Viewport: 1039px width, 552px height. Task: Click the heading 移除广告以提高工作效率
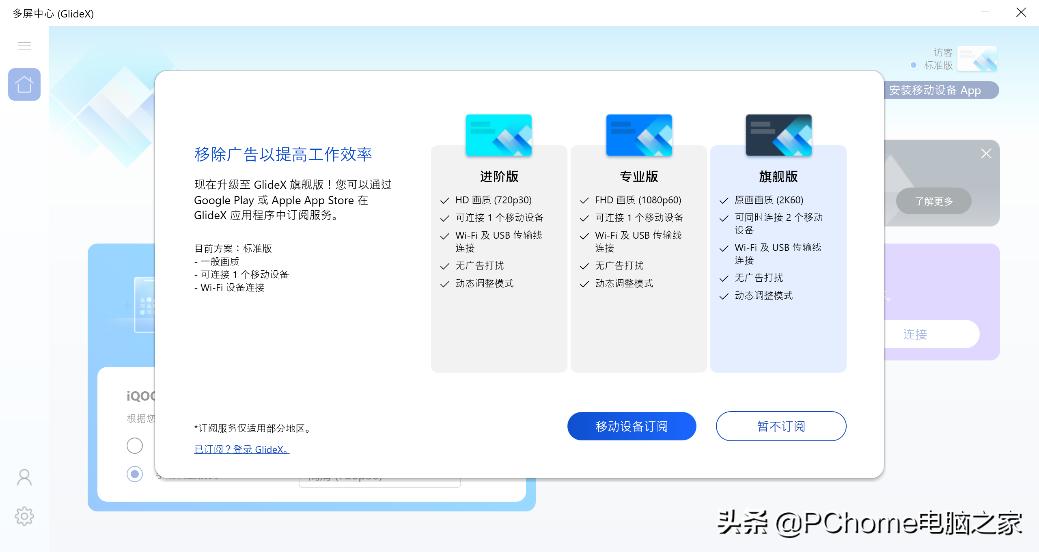283,154
